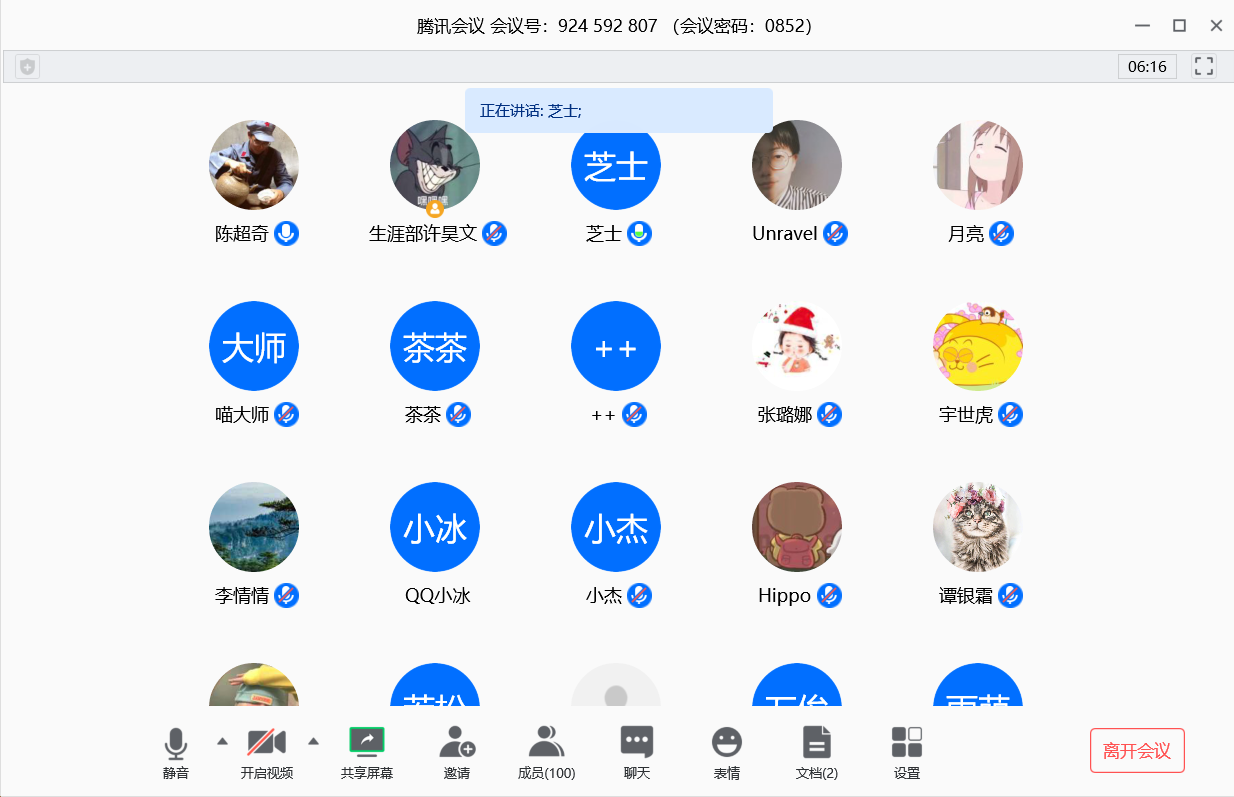Expand audio options arrow beside mute
This screenshot has width=1234, height=797.
pos(222,741)
